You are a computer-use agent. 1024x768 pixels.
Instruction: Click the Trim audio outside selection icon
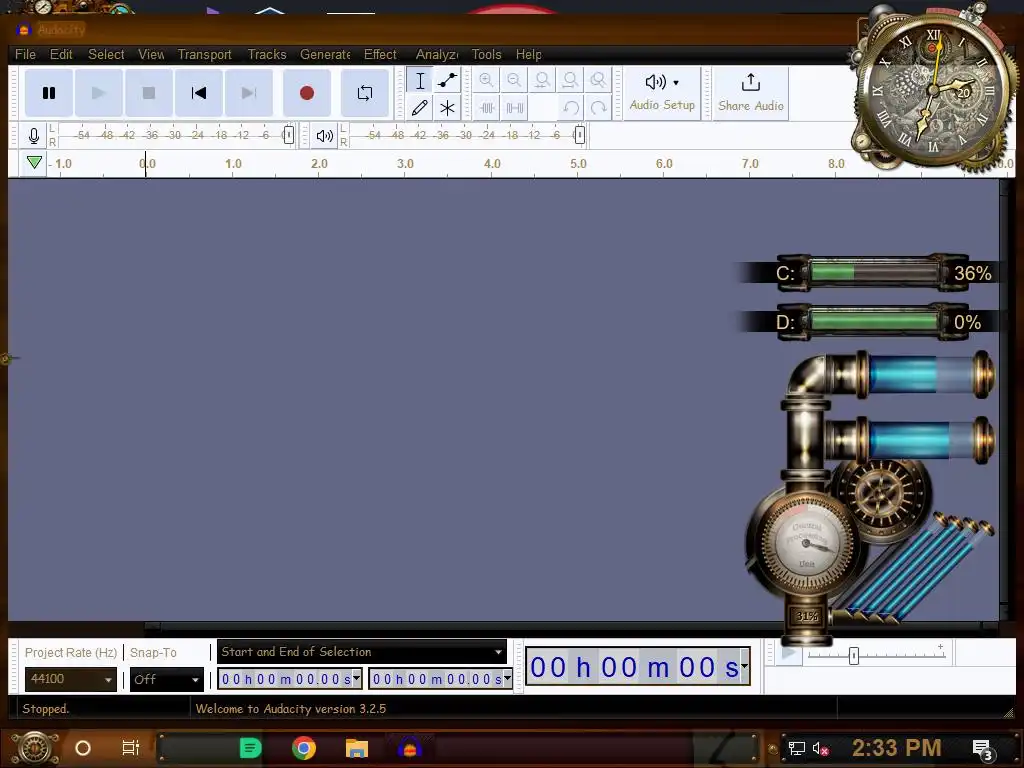point(487,108)
